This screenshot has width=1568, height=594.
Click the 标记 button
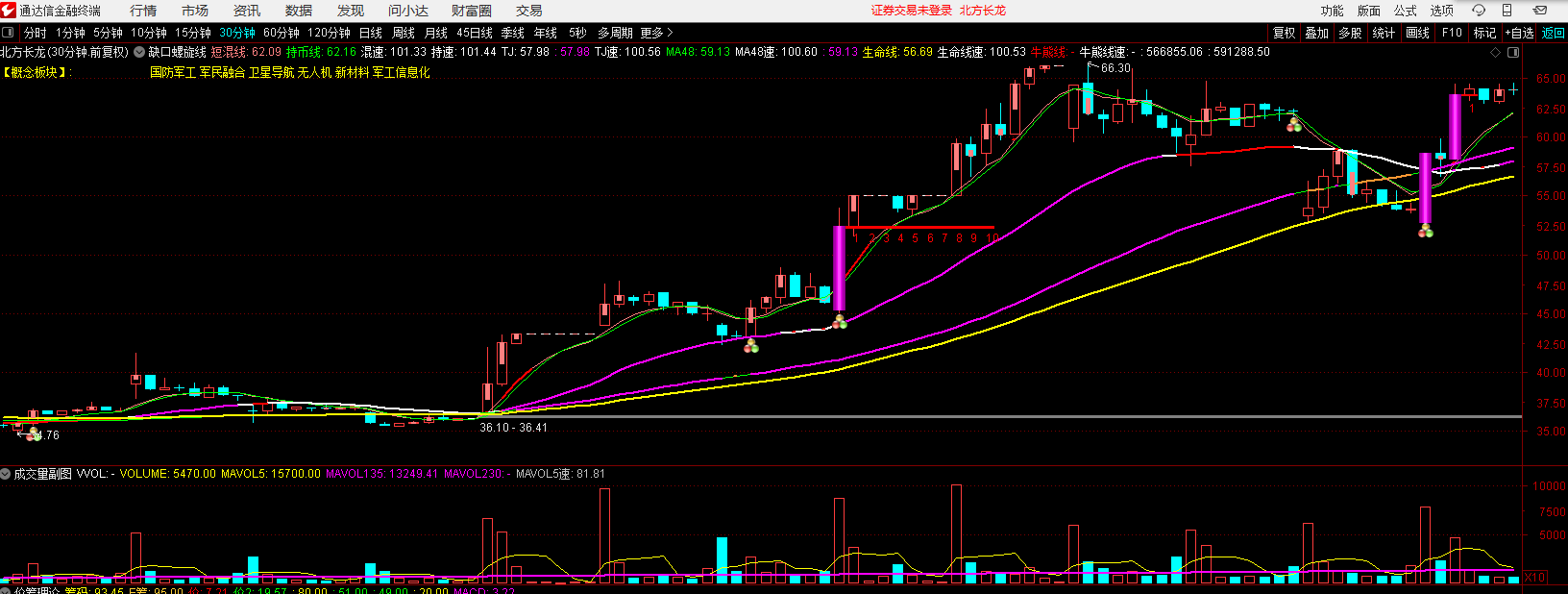click(x=1485, y=33)
